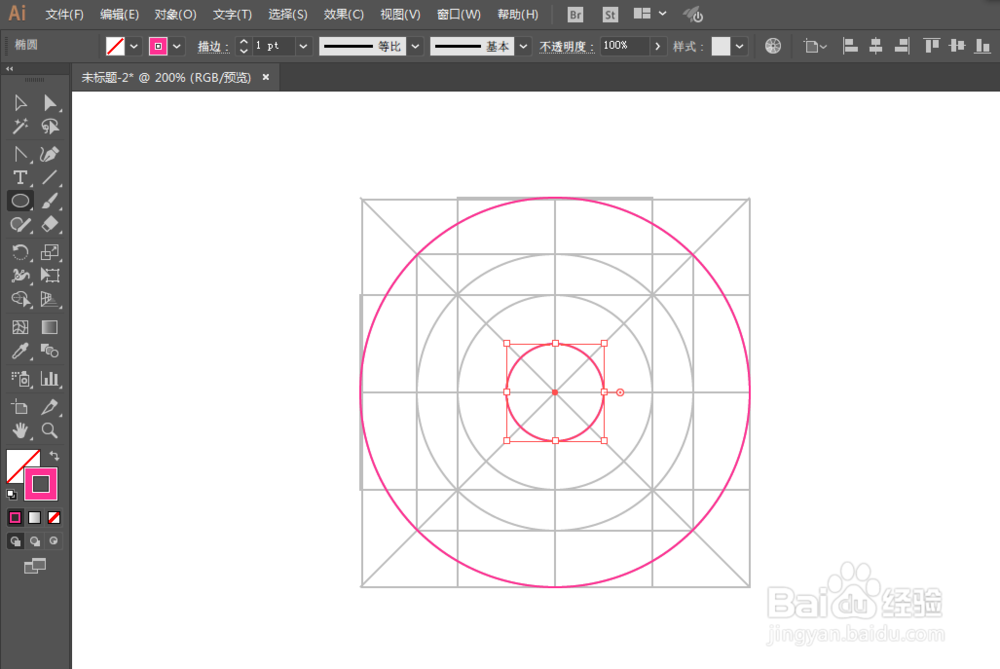Set fill to none in toolbar

coord(54,517)
